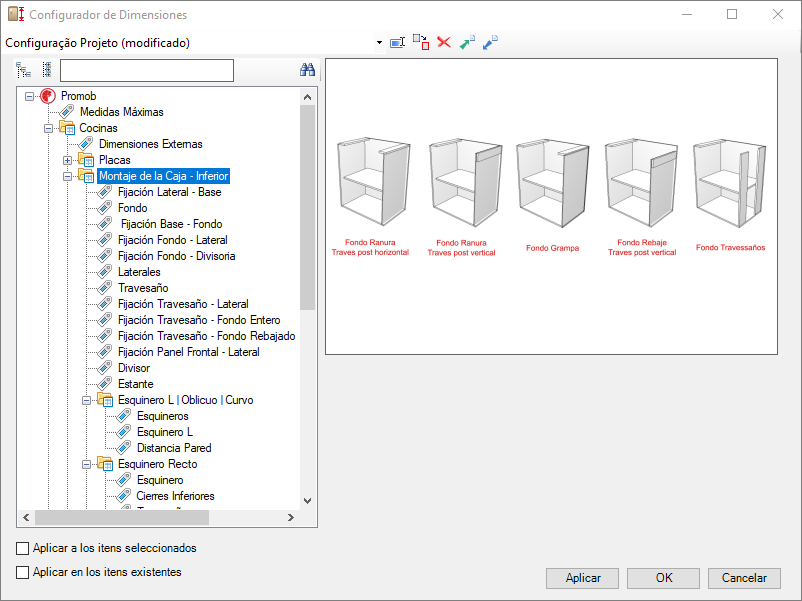The width and height of the screenshot is (802, 601).
Task: Select Fijación Fondo - Lateral item
Action: coord(172,240)
